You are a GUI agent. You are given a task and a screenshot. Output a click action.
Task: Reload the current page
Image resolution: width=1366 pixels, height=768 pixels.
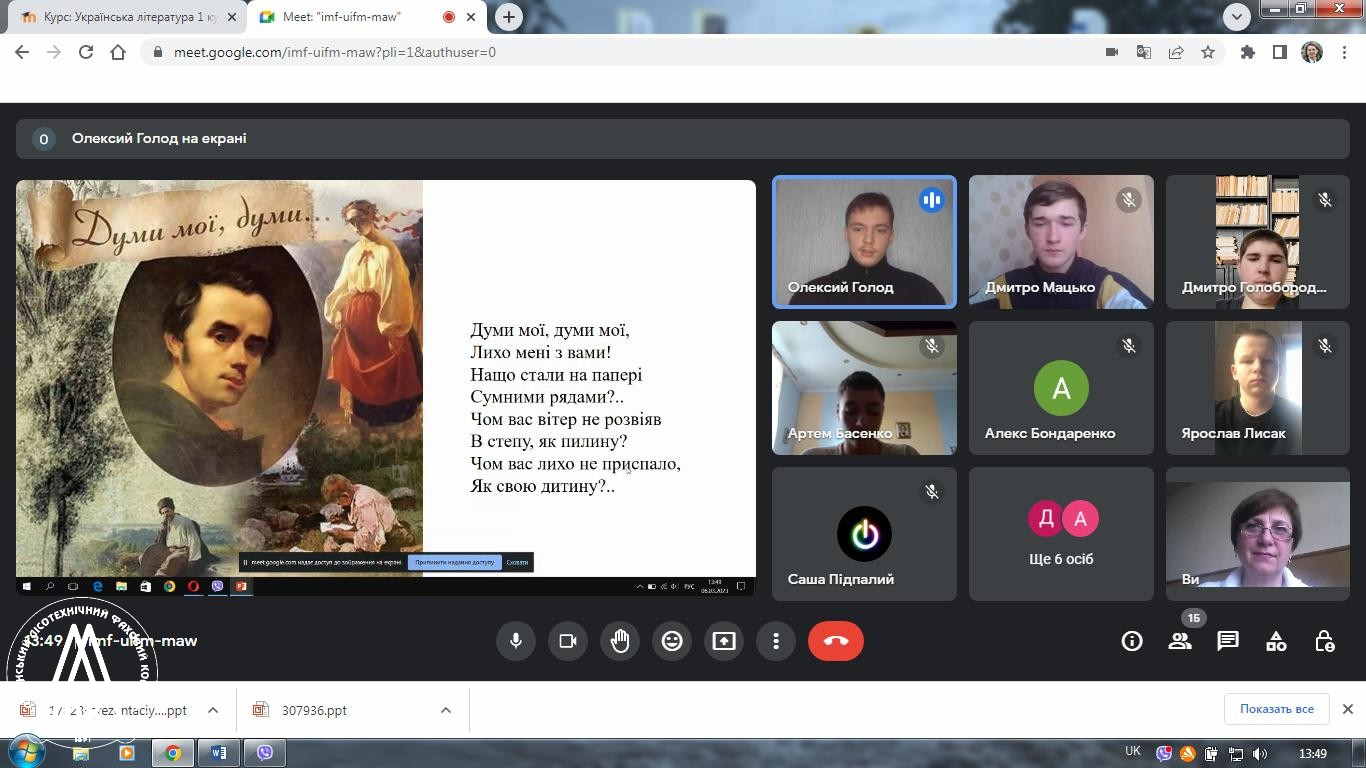(x=86, y=52)
